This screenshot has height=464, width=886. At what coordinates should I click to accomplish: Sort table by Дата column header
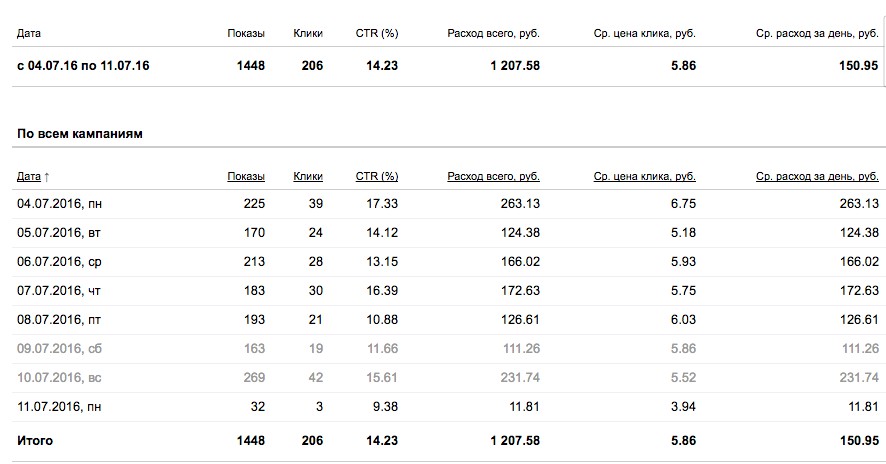point(28,177)
